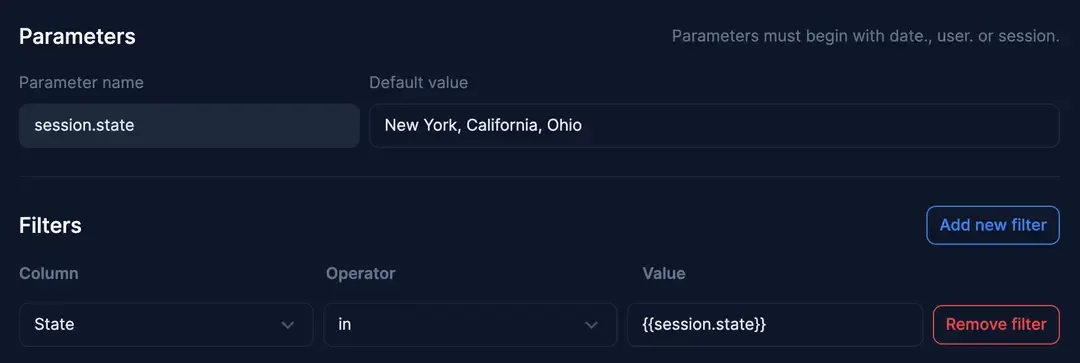Click the Value header label
This screenshot has height=363, width=1080.
[664, 273]
